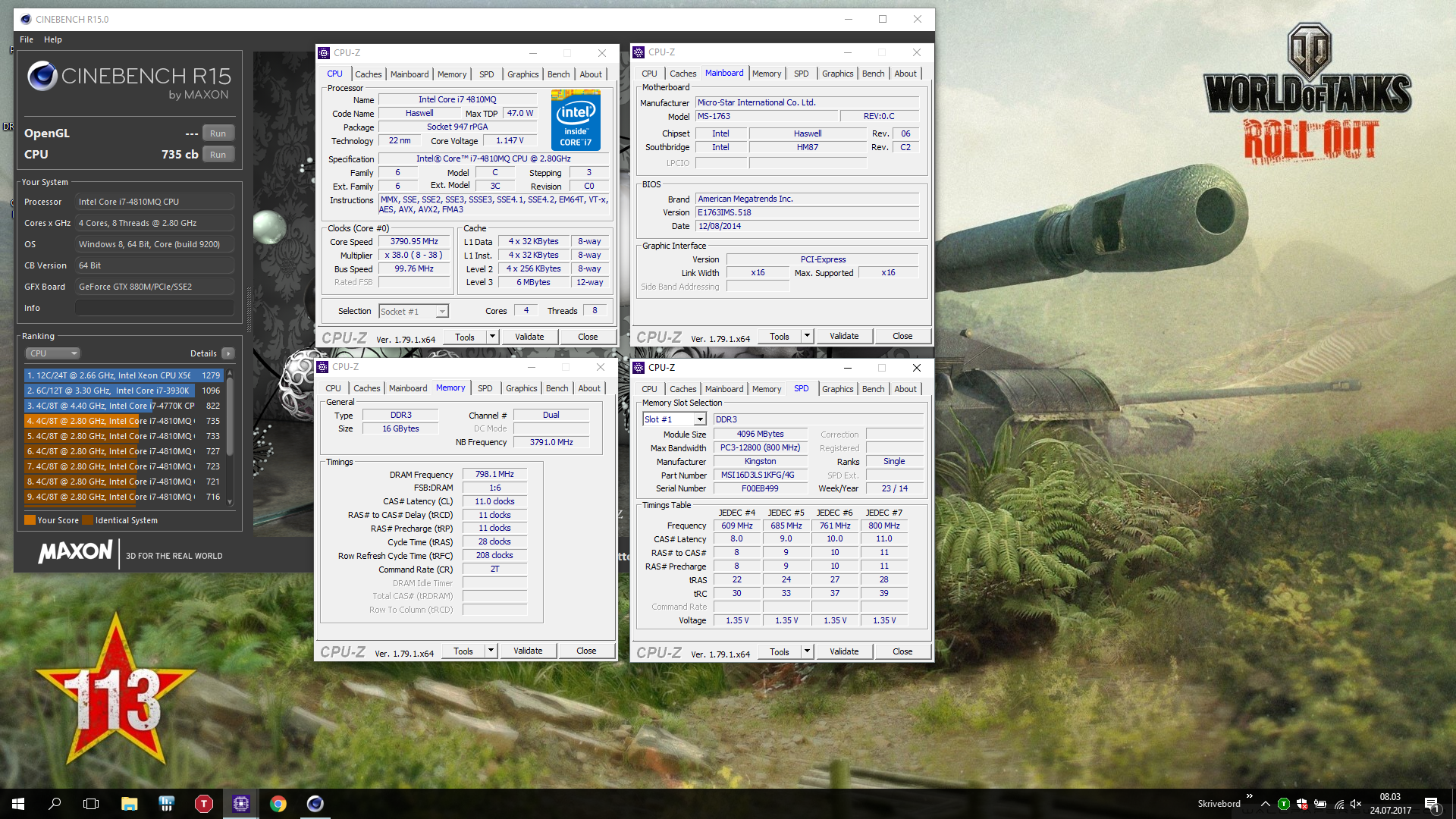Click the Cinebench R15.0 title bar icon

tap(26, 19)
